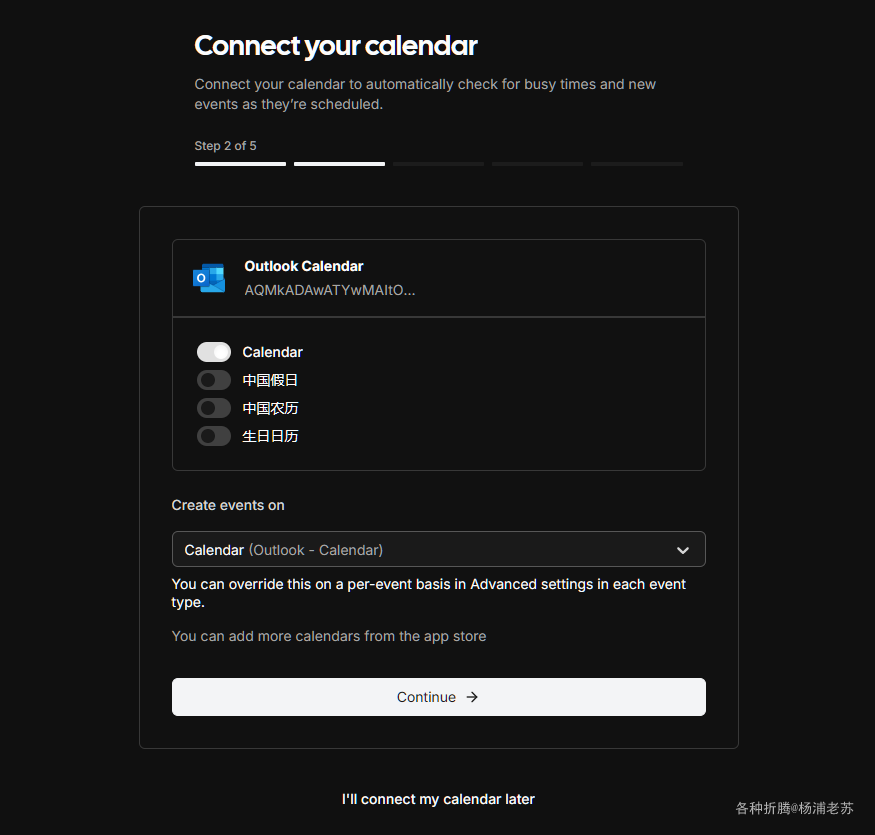Click the fourth step progress segment
The image size is (875, 835).
coord(537,164)
